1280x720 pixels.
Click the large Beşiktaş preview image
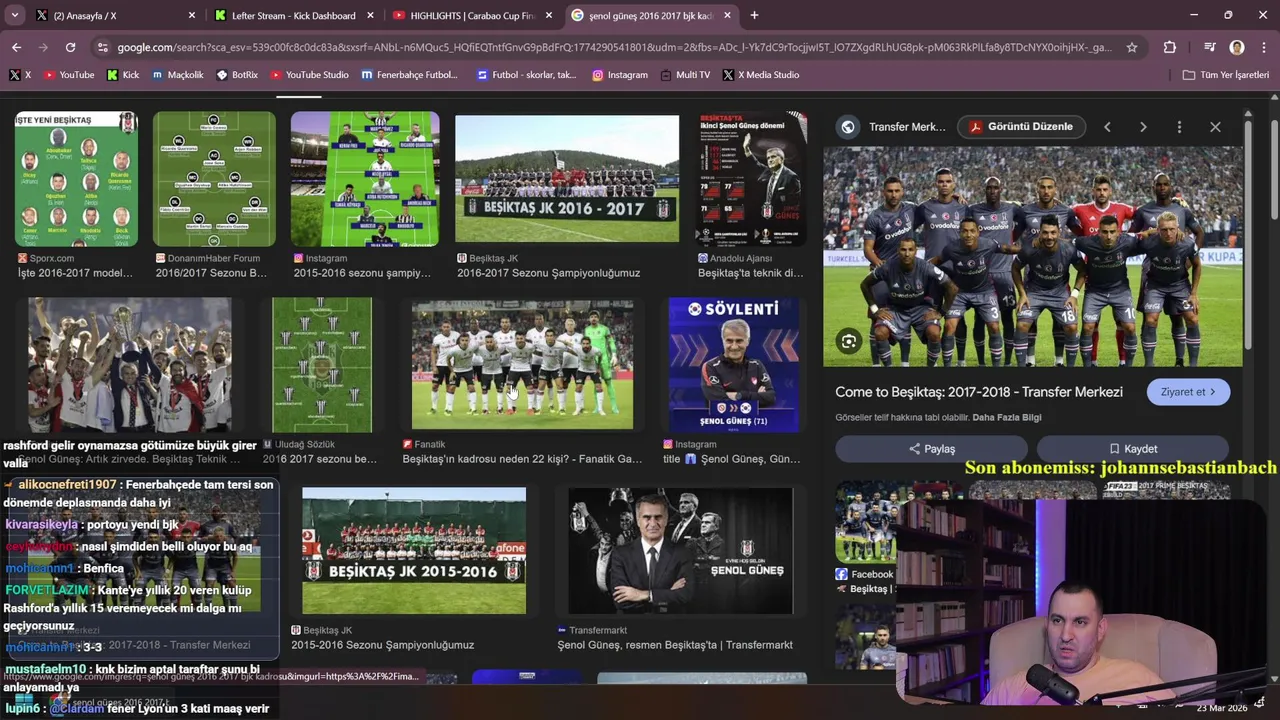pyautogui.click(x=1033, y=256)
